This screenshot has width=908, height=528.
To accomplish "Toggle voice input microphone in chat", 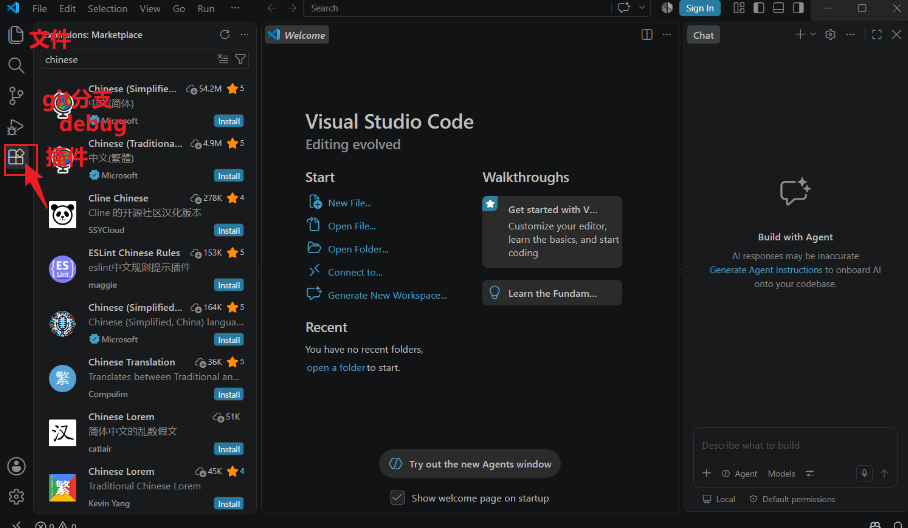I will point(864,473).
